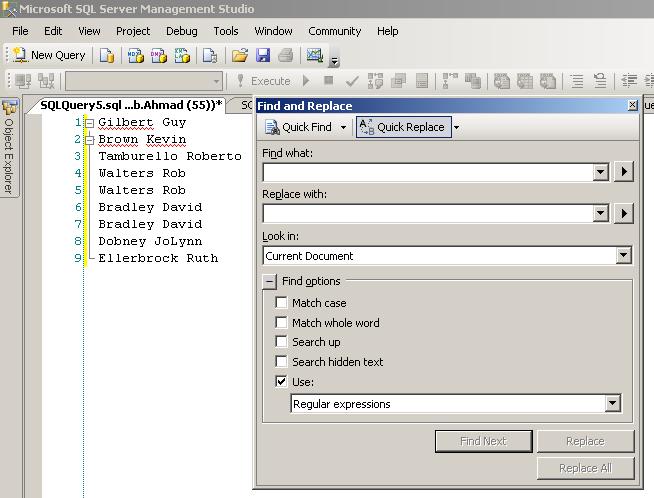The image size is (654, 498).
Task: Click in the Find what input field
Action: pos(428,172)
